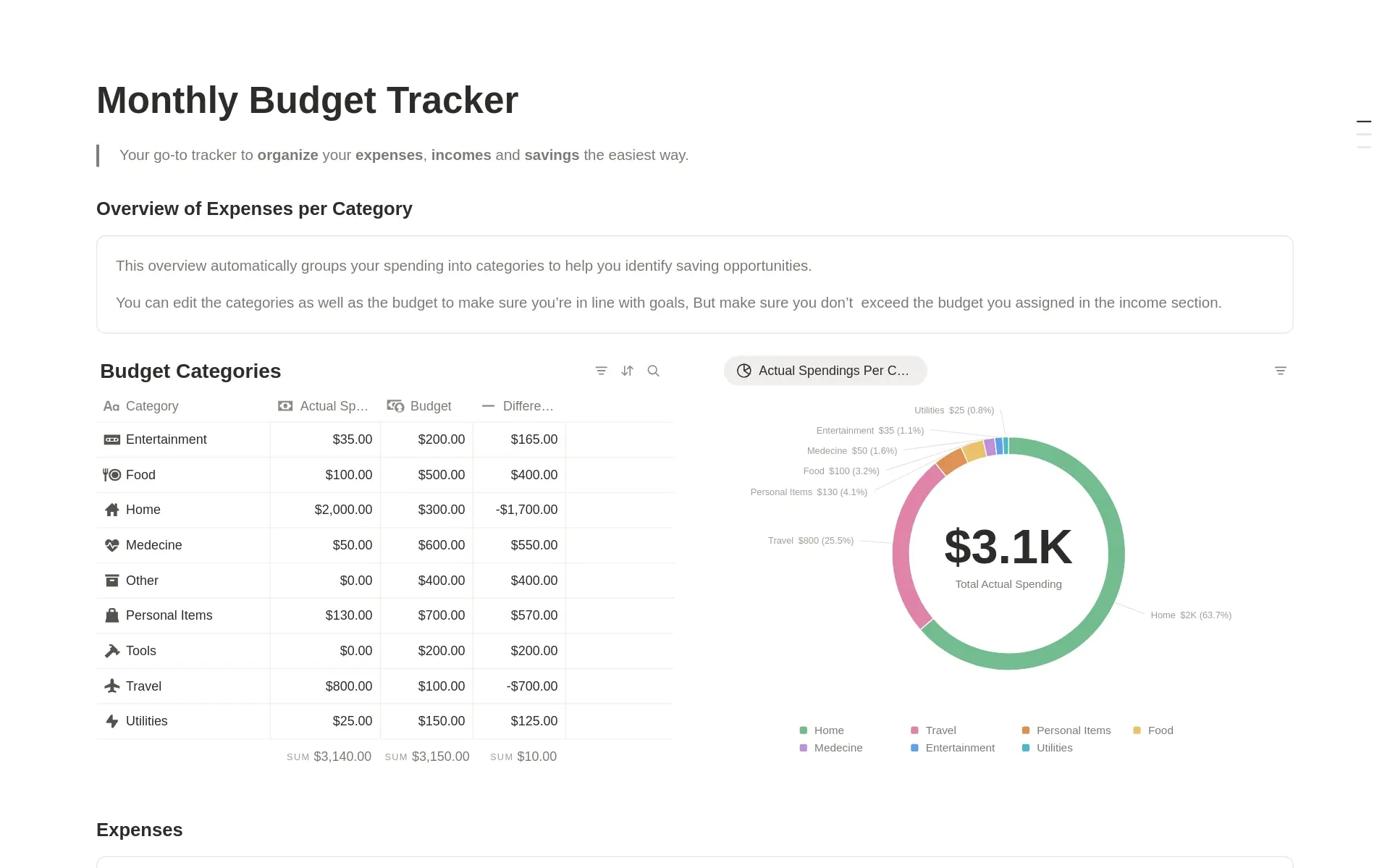Toggle the Home legend entry in chart
The width and height of the screenshot is (1390, 868).
[x=822, y=730]
